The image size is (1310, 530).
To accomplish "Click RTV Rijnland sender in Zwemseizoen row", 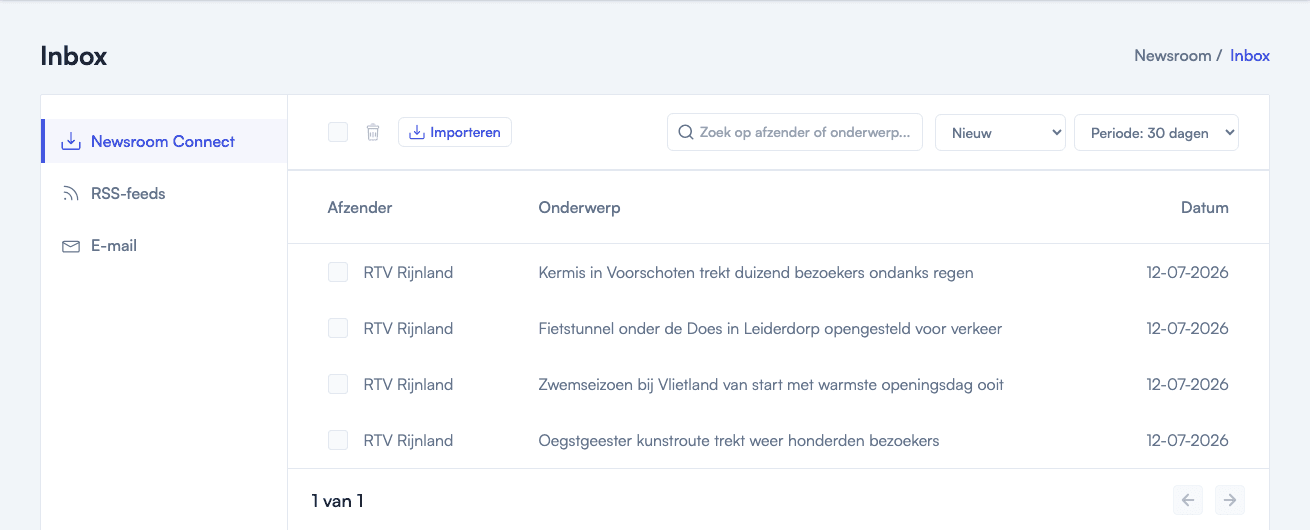I will (408, 384).
